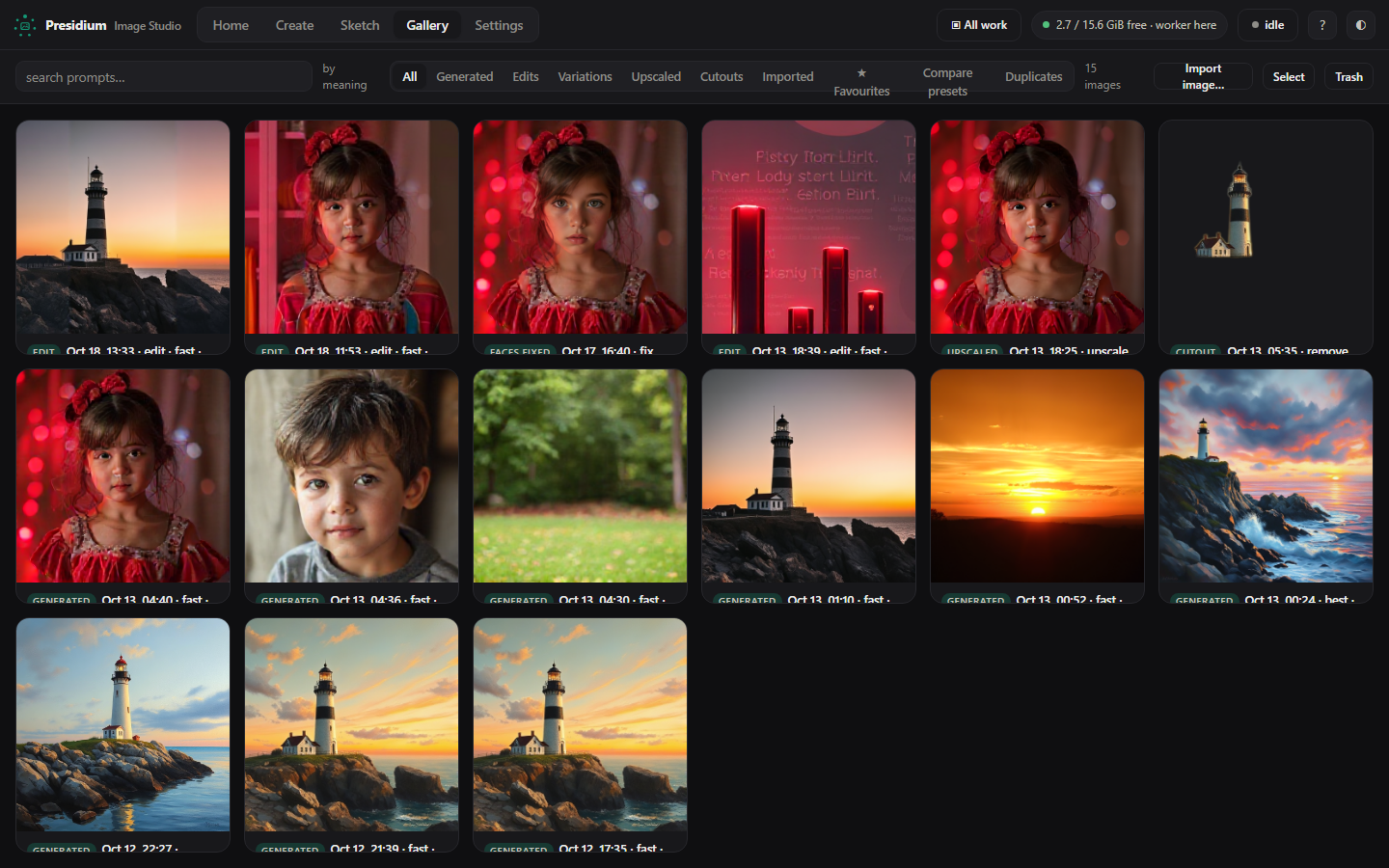Open the Oct 13 01:10 lighthouse silhouette thumbnail
Screen dimensions: 1389x868
click(x=808, y=476)
